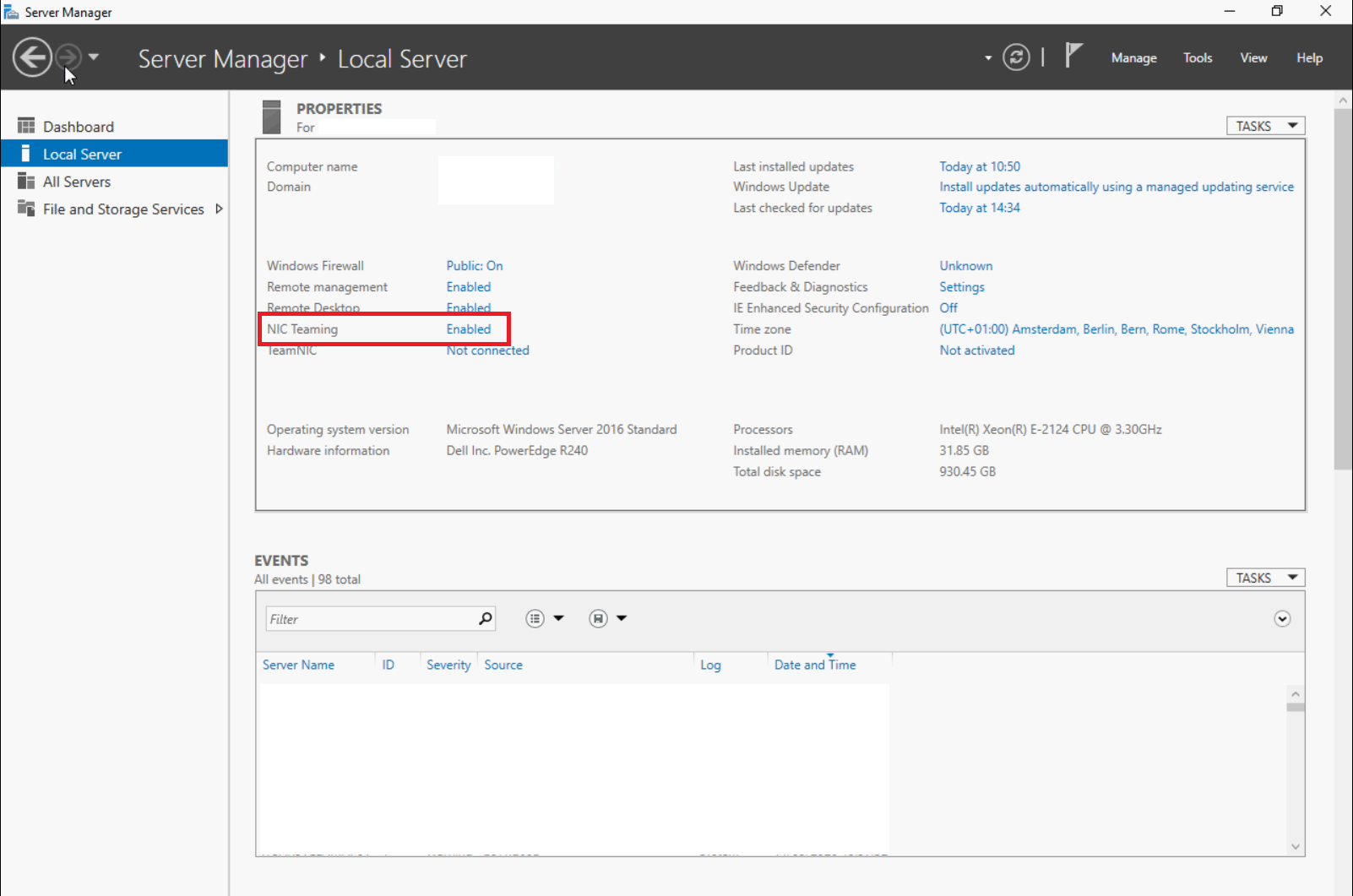Sort events by ID column
Screen dimensions: 1353x896
coord(388,665)
